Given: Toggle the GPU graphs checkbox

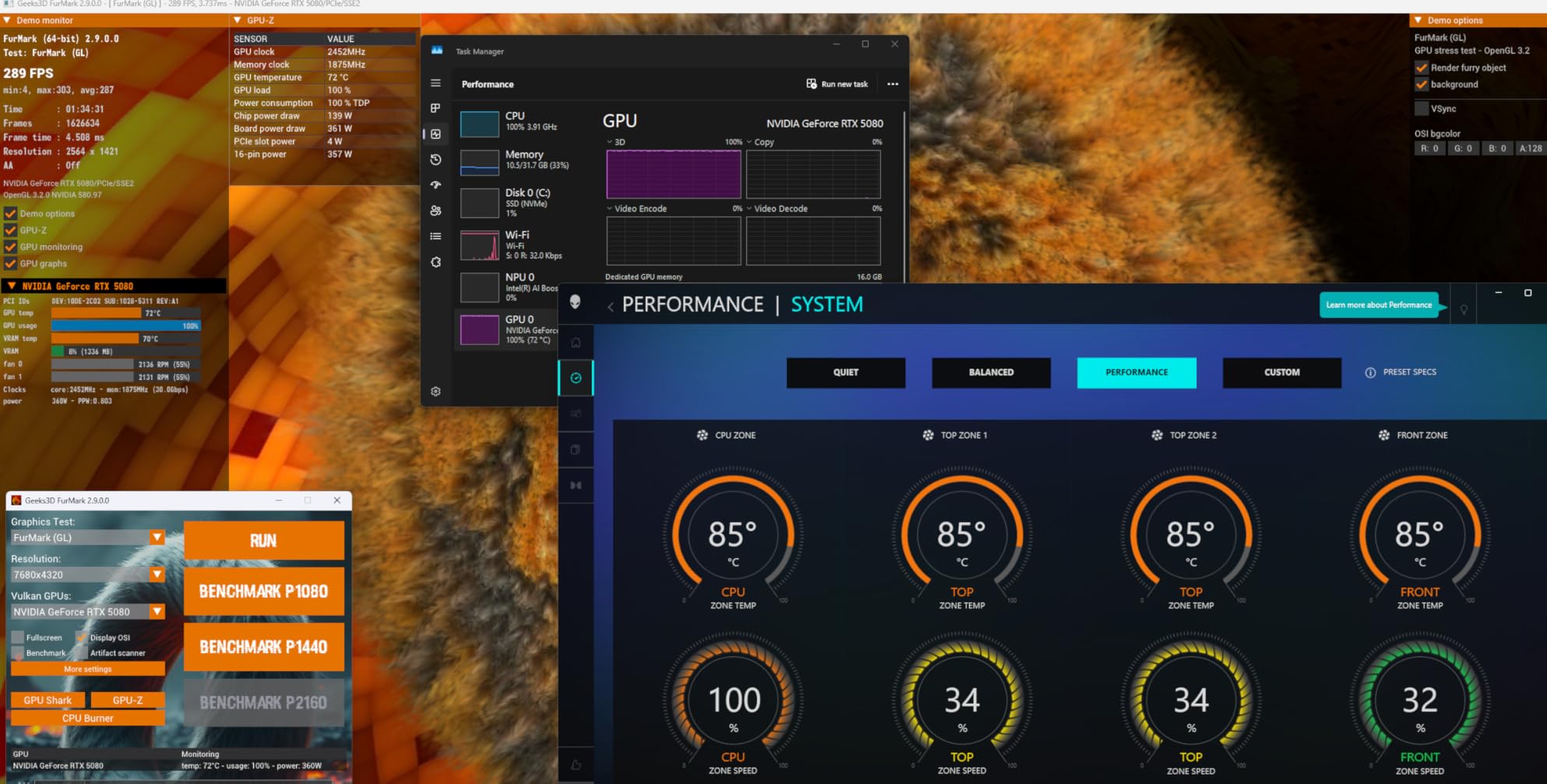Looking at the screenshot, I should (x=11, y=264).
